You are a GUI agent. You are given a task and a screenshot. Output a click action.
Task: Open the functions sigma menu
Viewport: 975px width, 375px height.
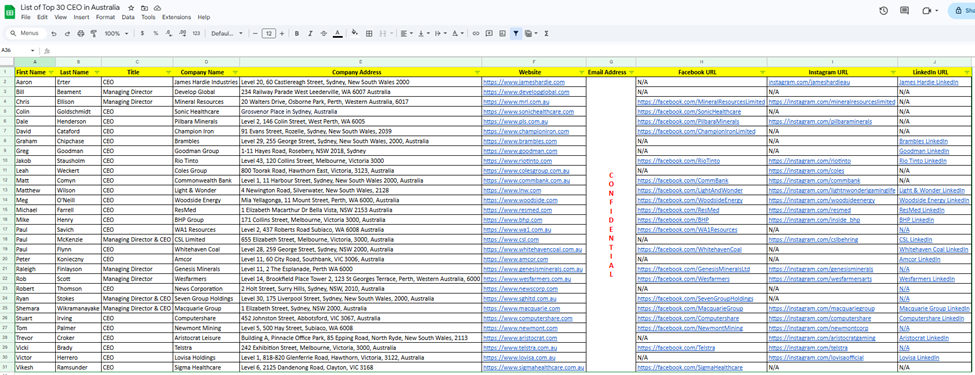pos(546,33)
